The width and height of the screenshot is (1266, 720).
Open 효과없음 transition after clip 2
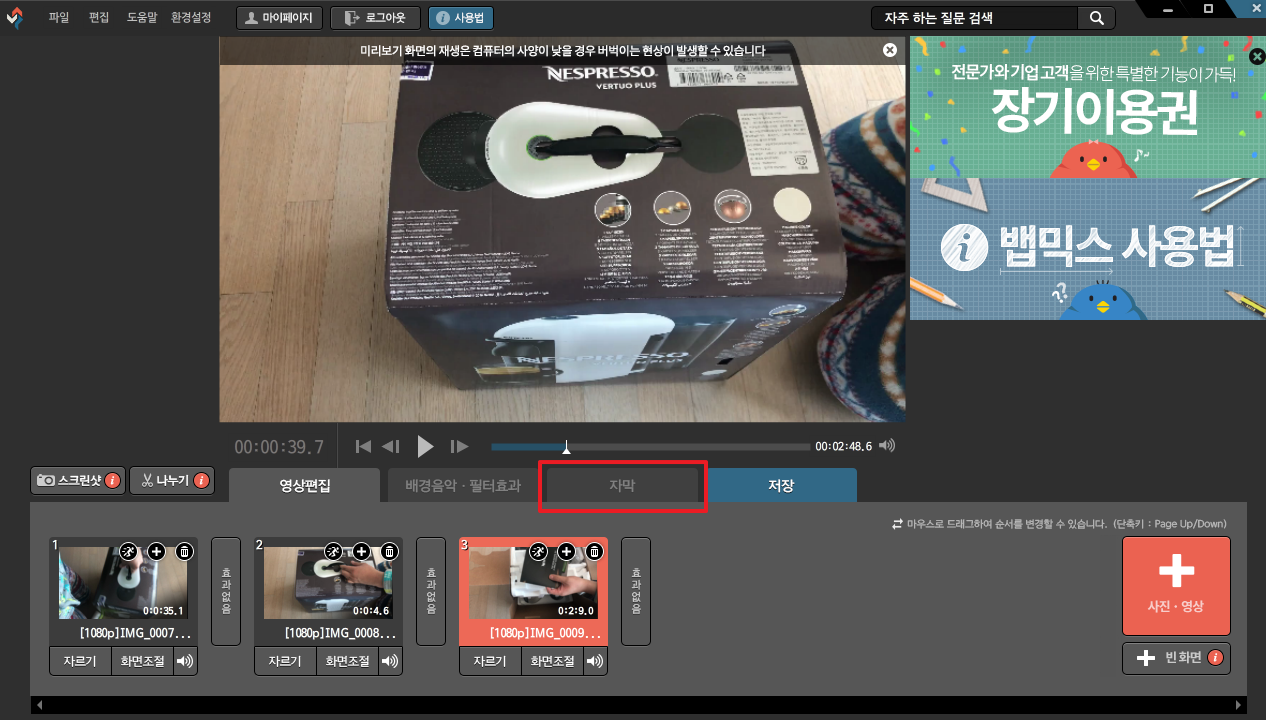coord(431,591)
